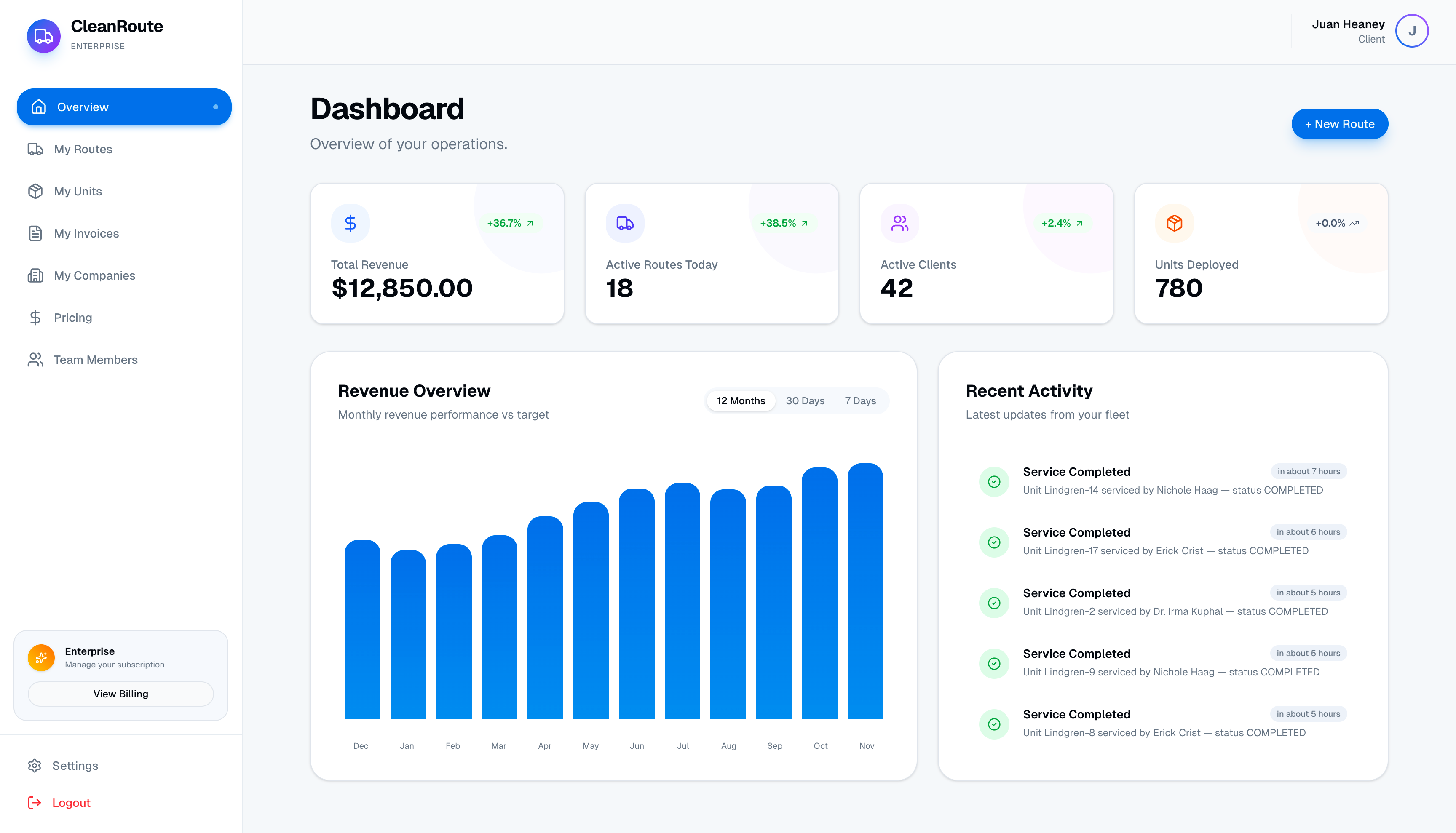This screenshot has height=833, width=1456.
Task: Click the Settings gear icon
Action: point(35,766)
